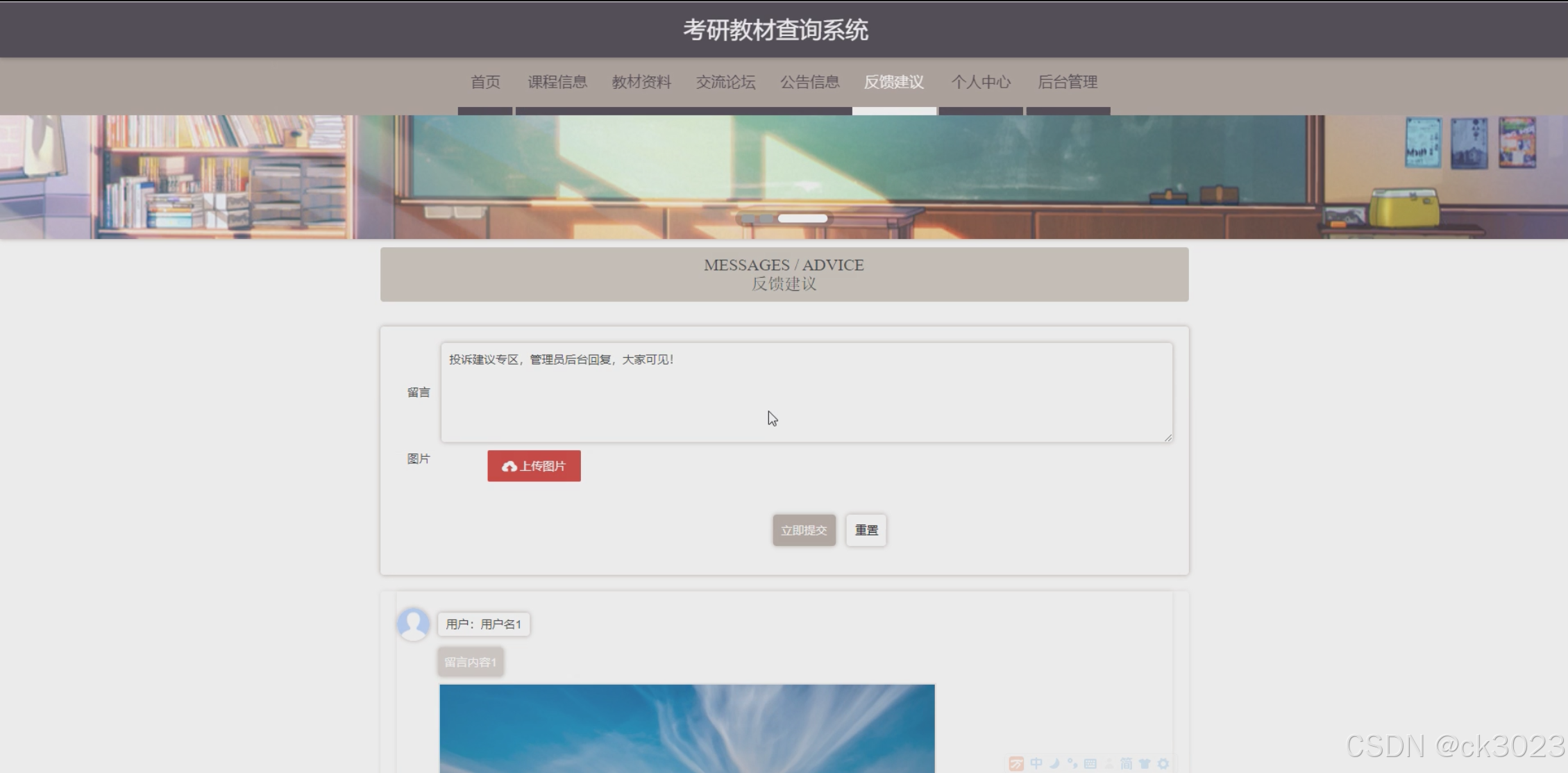Click the 重置 reset button

point(866,530)
